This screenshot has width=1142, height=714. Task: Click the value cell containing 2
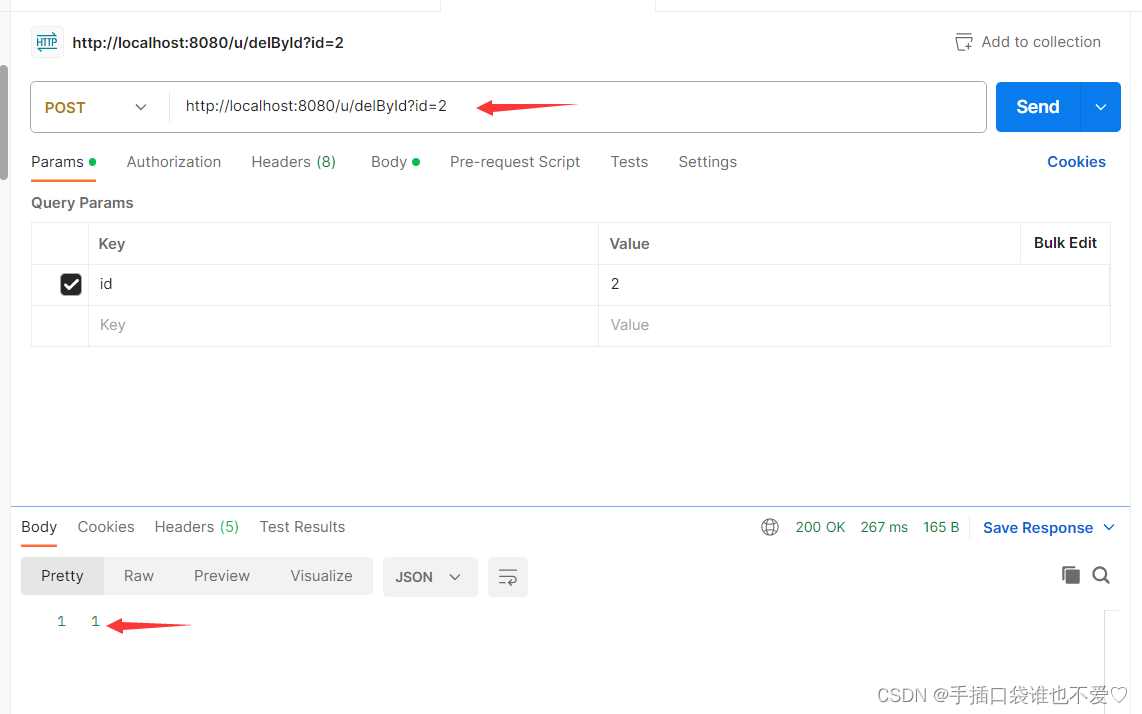coord(854,284)
